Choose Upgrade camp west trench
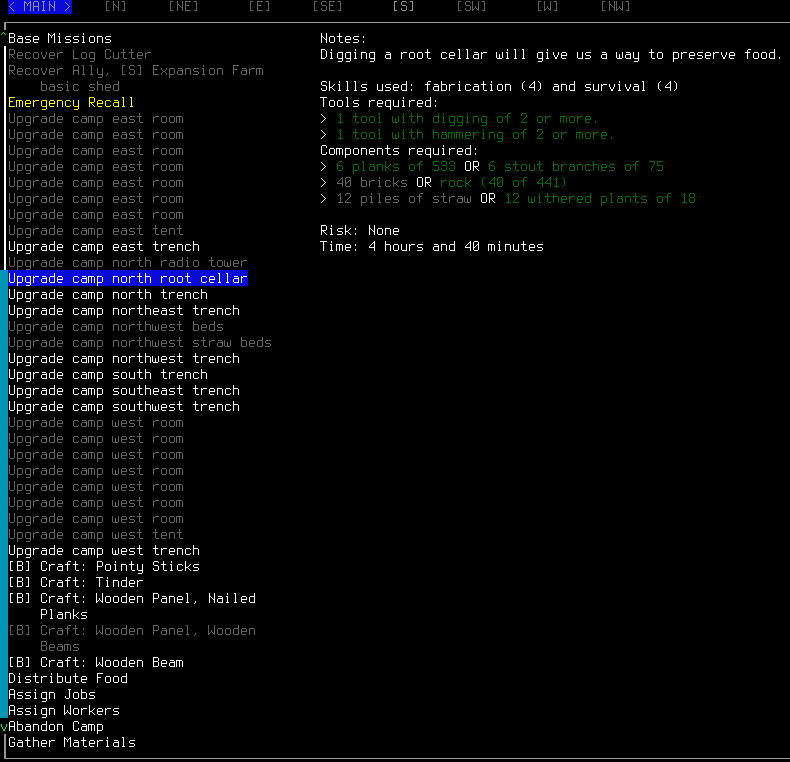The image size is (790, 762). [x=104, y=551]
